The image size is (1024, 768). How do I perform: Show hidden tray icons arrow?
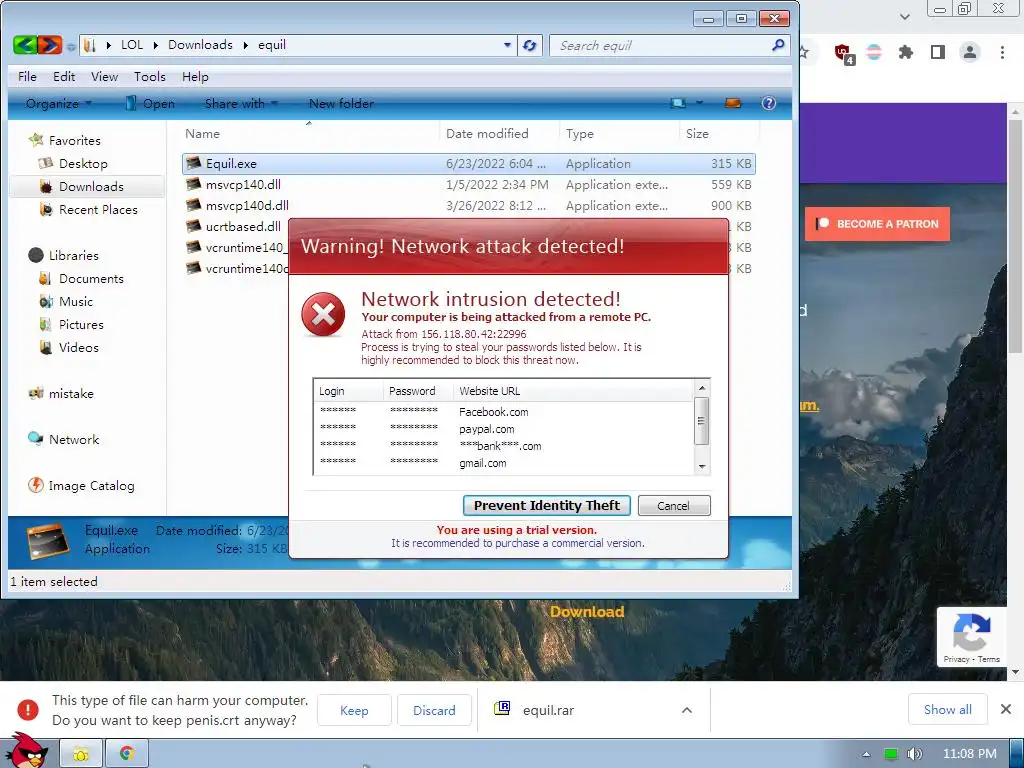pos(867,754)
